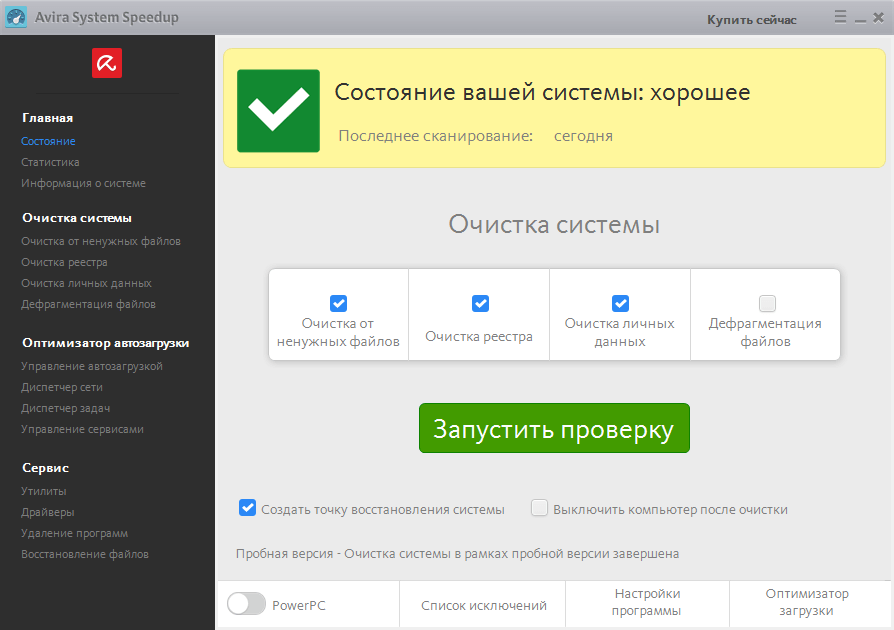Disable the Очистка реестра checkbox
Image resolution: width=894 pixels, height=630 pixels.
pos(481,303)
